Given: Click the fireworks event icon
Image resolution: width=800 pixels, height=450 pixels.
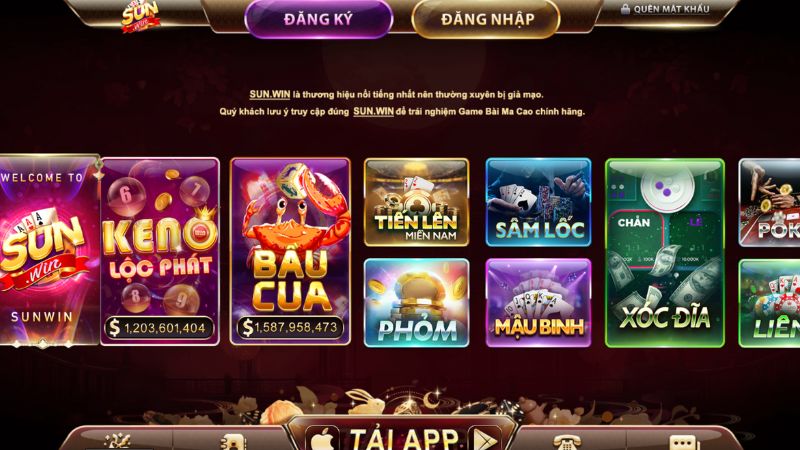Looking at the screenshot, I should (117, 442).
